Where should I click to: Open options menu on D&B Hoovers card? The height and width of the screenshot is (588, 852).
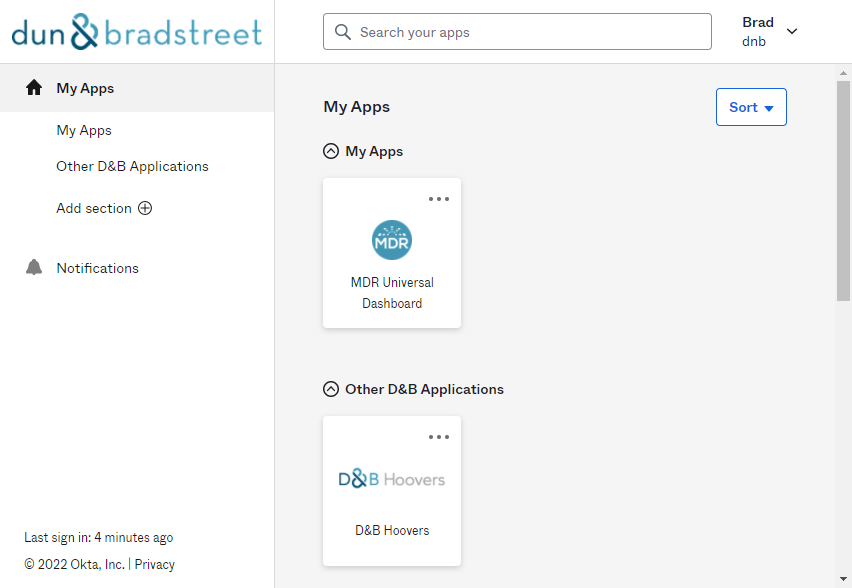(438, 437)
